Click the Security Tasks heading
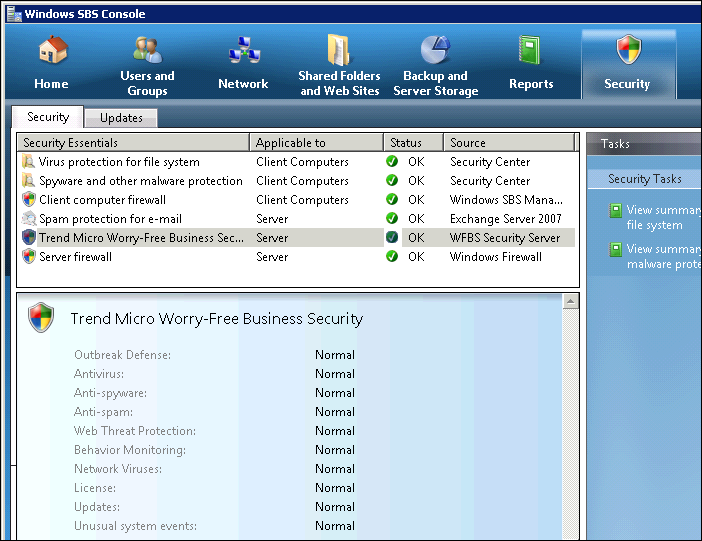 point(645,179)
